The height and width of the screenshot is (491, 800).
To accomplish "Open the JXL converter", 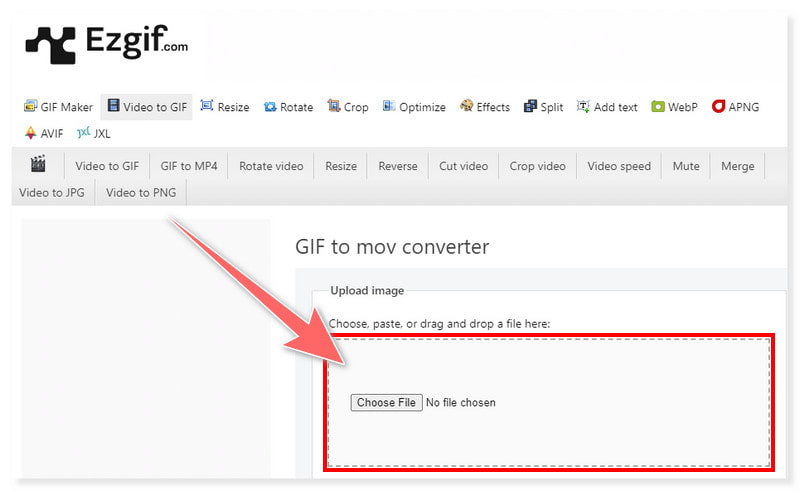I will (x=94, y=133).
